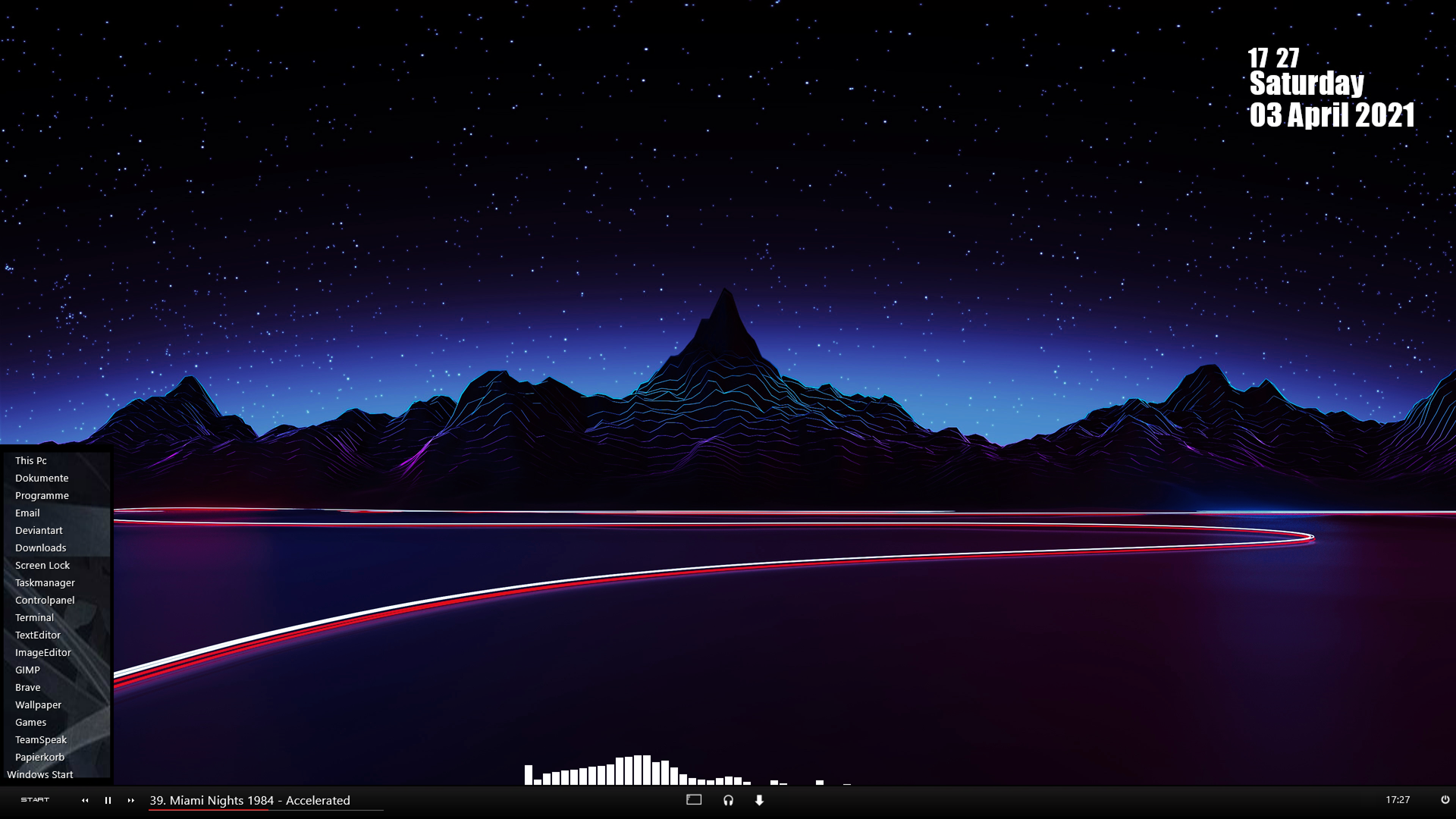
Task: Open the START button on the taskbar
Action: [x=35, y=800]
